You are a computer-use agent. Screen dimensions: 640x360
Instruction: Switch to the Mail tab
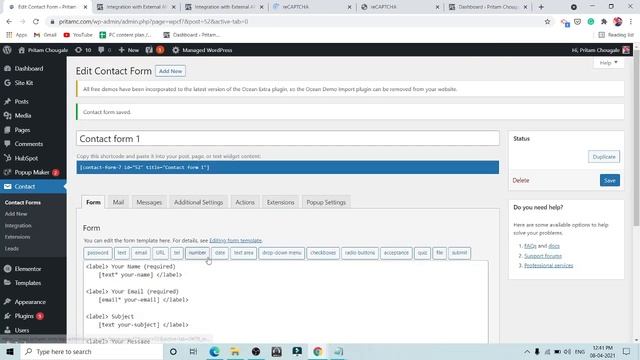118,202
